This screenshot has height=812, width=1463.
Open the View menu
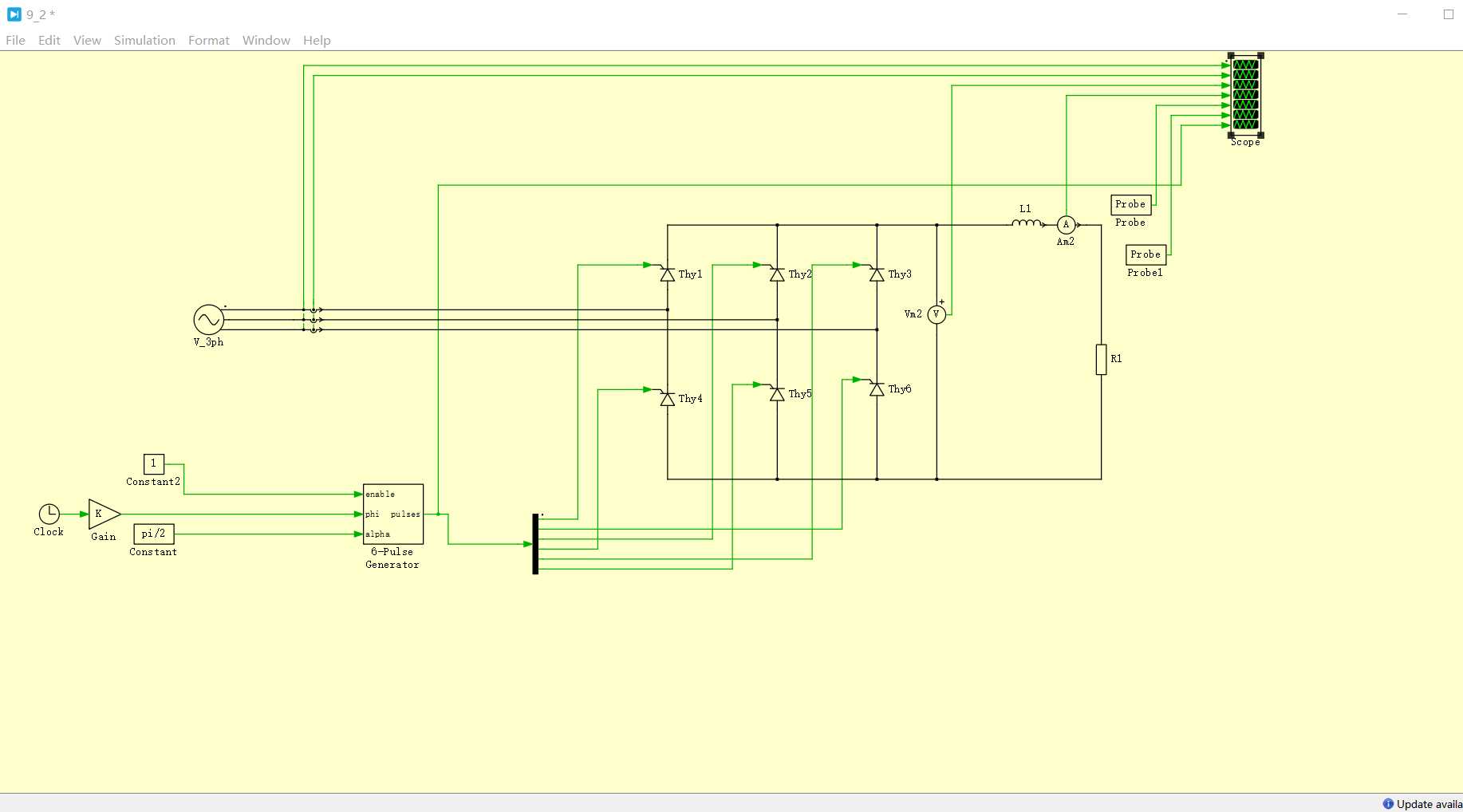(87, 40)
